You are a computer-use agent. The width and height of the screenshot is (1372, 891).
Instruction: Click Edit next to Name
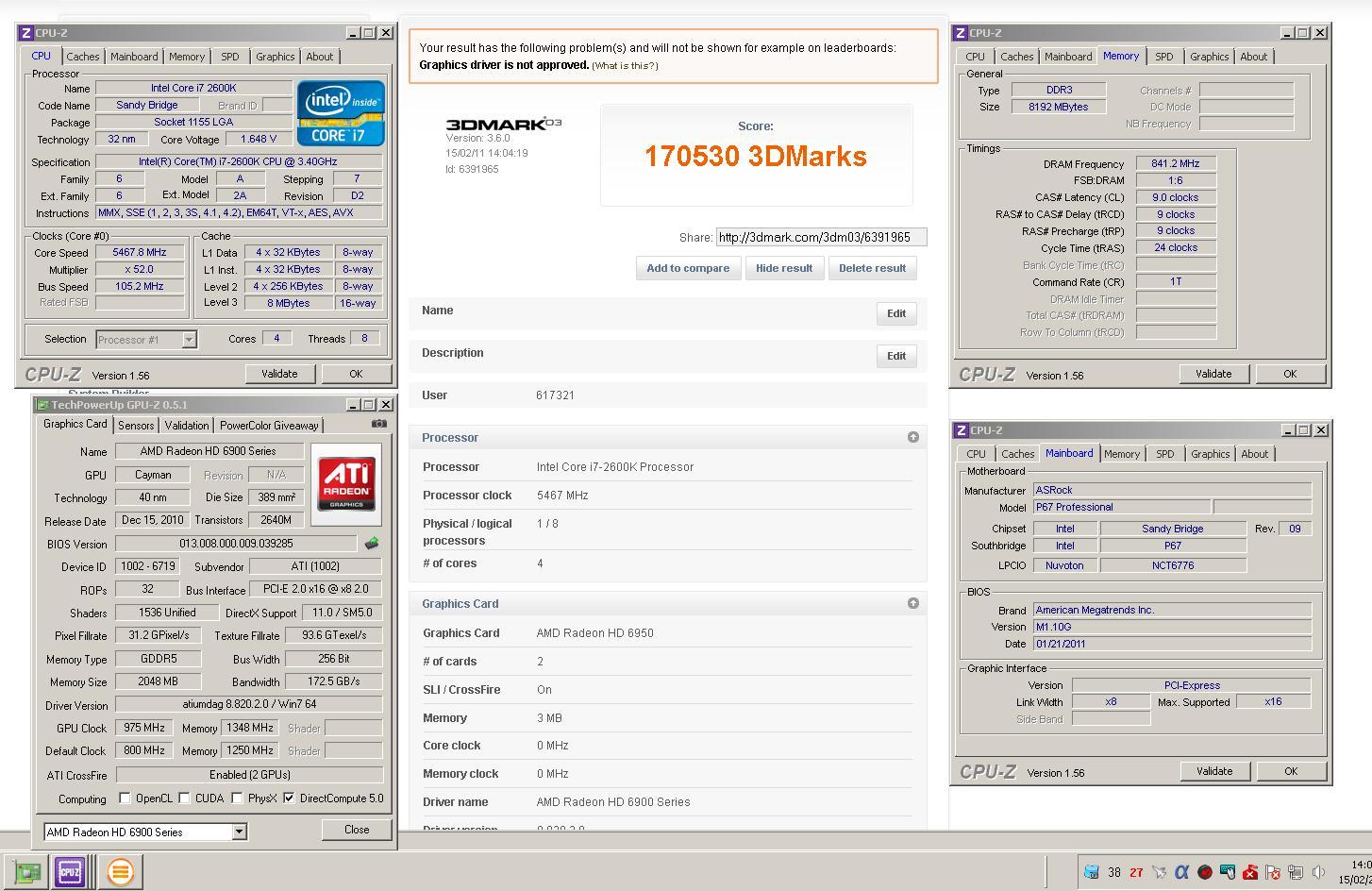[896, 313]
